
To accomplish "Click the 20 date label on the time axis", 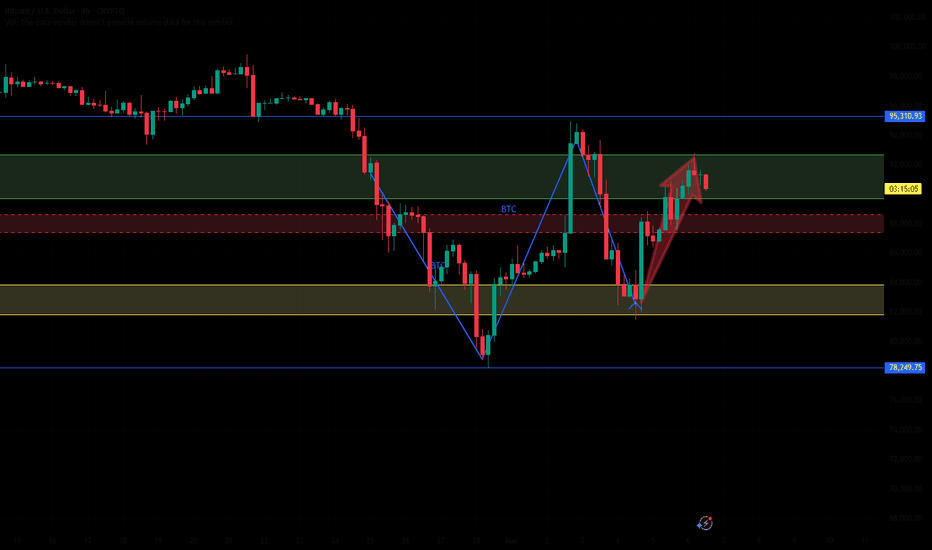I will 194,540.
